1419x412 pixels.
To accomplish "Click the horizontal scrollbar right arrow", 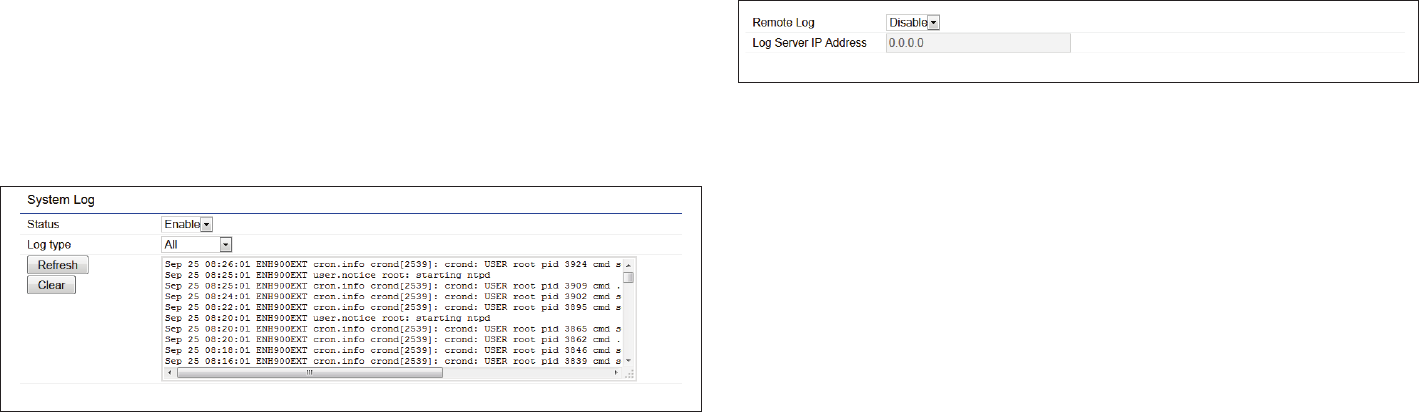I will pyautogui.click(x=617, y=372).
